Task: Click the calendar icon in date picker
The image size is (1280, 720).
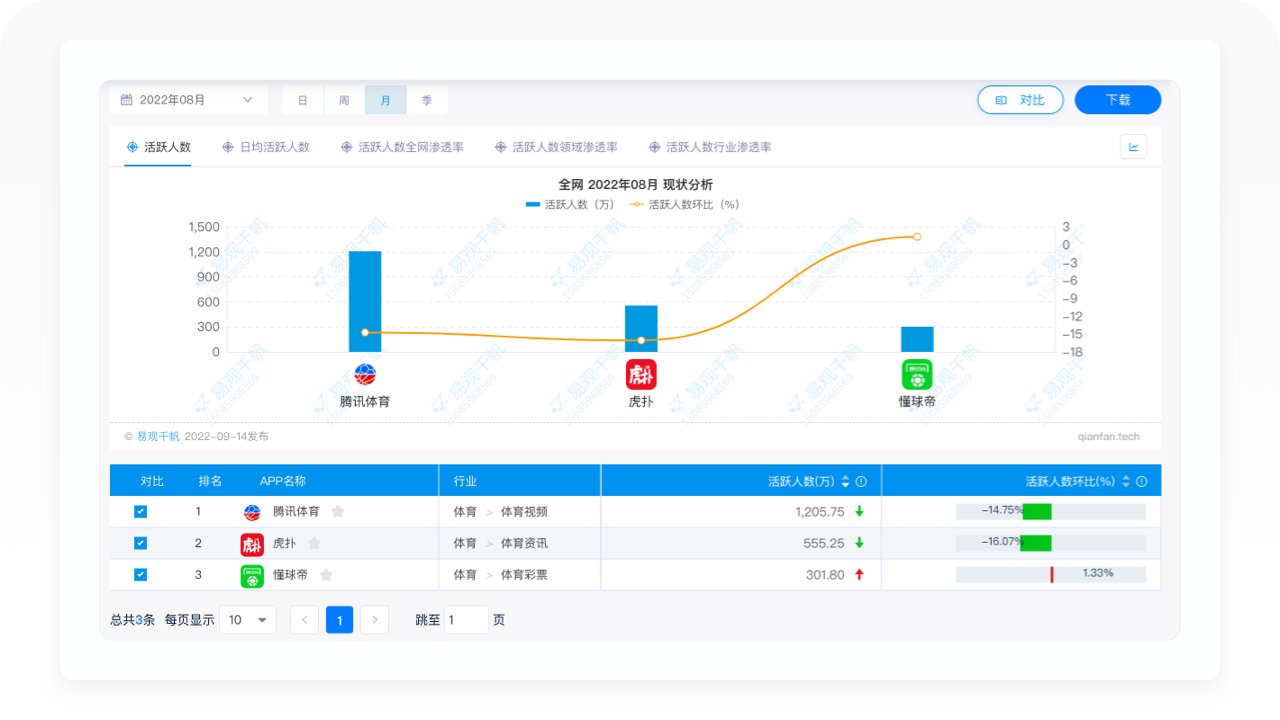Action: [x=127, y=100]
